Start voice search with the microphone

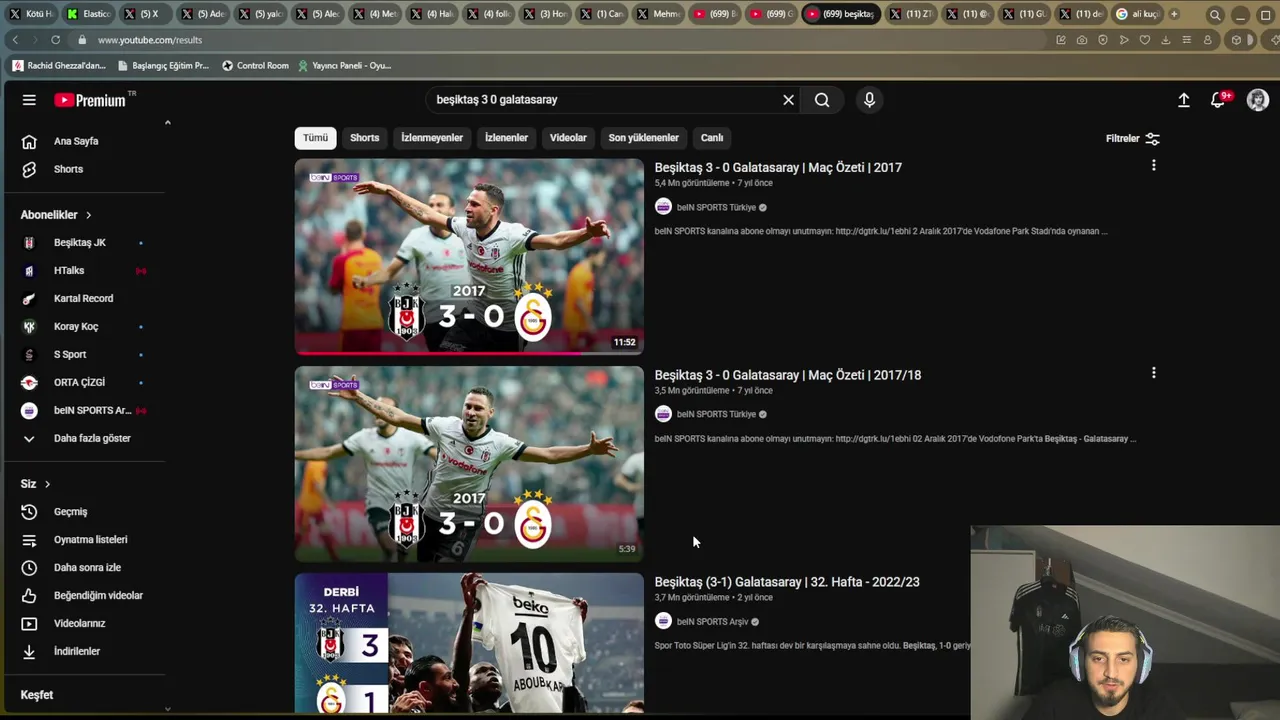pyautogui.click(x=869, y=100)
